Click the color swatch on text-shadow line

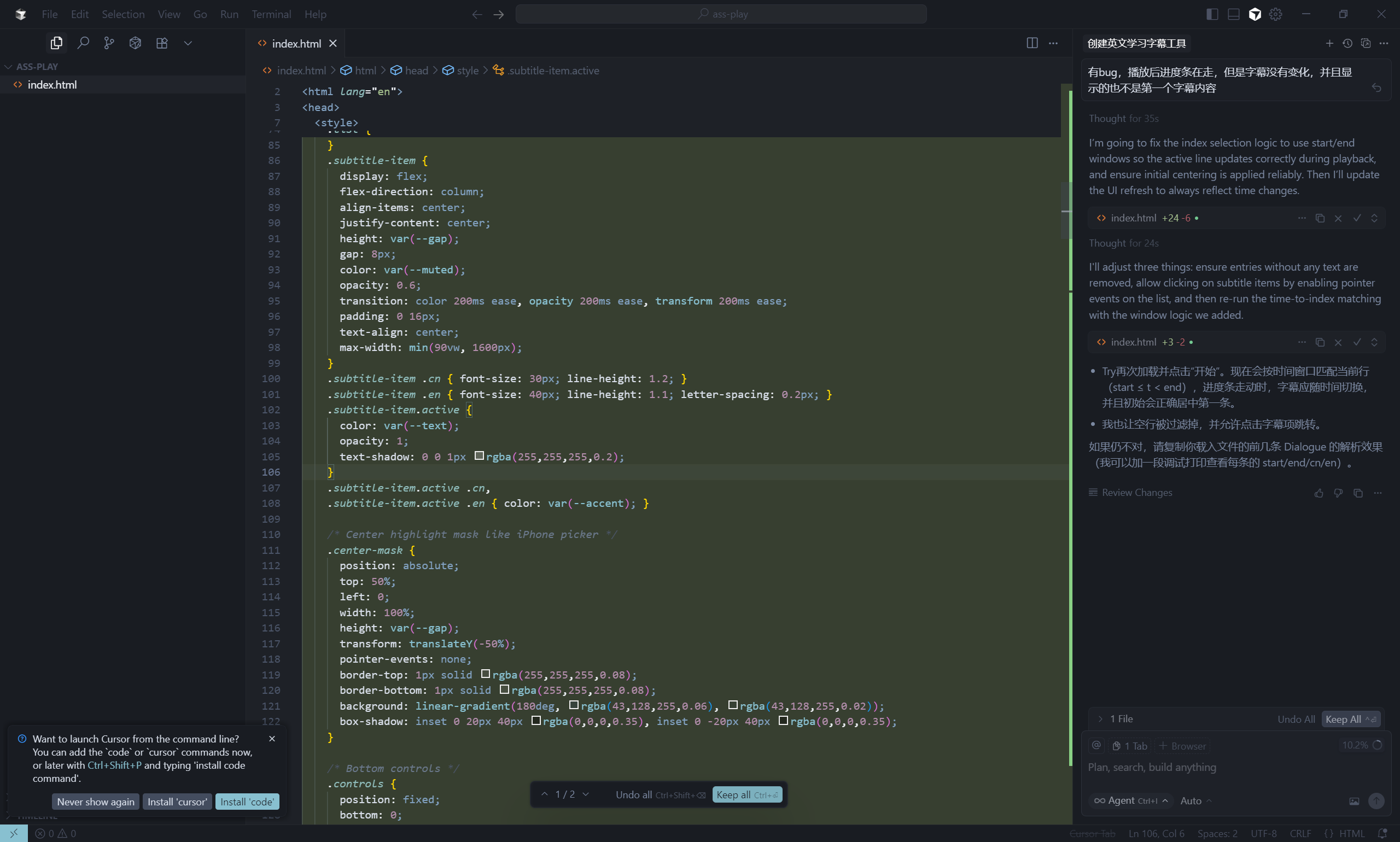(479, 455)
